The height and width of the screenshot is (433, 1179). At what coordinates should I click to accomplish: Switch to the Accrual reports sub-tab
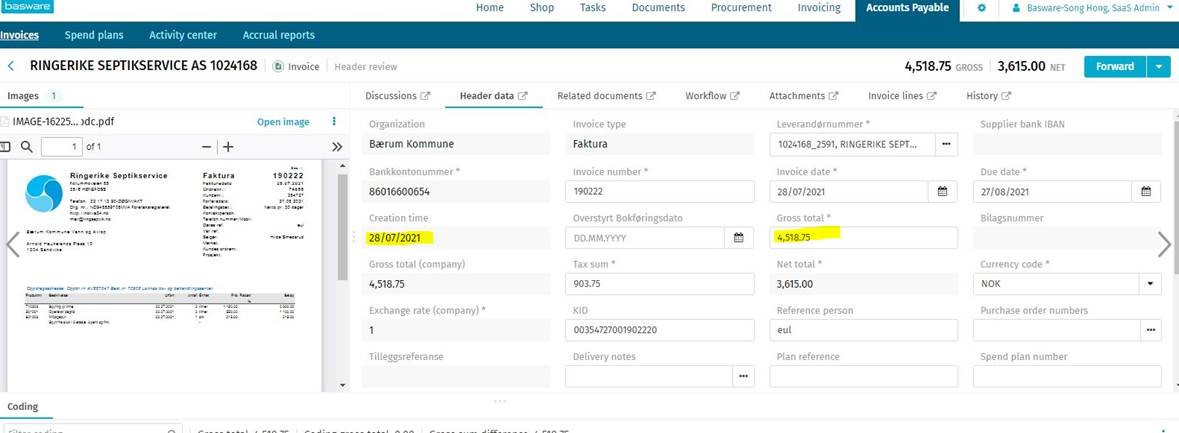278,35
